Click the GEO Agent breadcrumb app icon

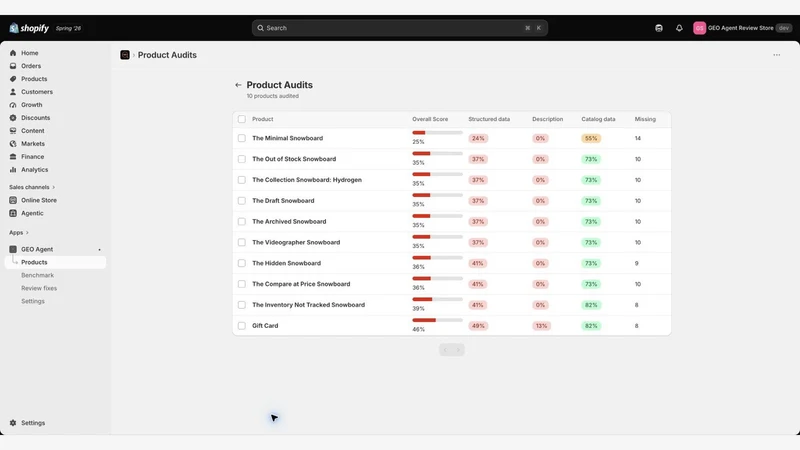(x=125, y=55)
